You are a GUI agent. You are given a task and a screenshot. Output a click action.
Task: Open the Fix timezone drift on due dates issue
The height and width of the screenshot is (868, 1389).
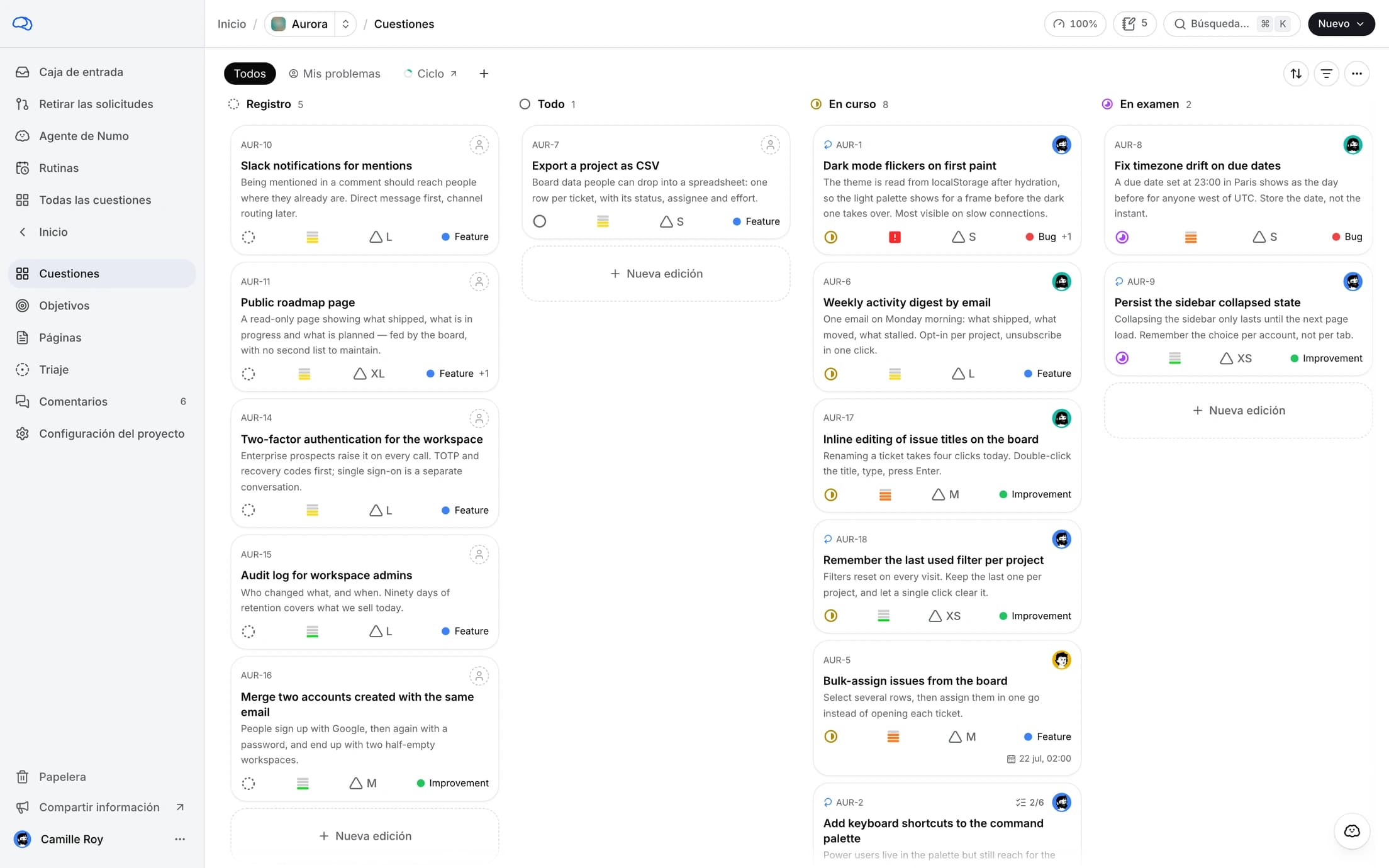(1197, 166)
